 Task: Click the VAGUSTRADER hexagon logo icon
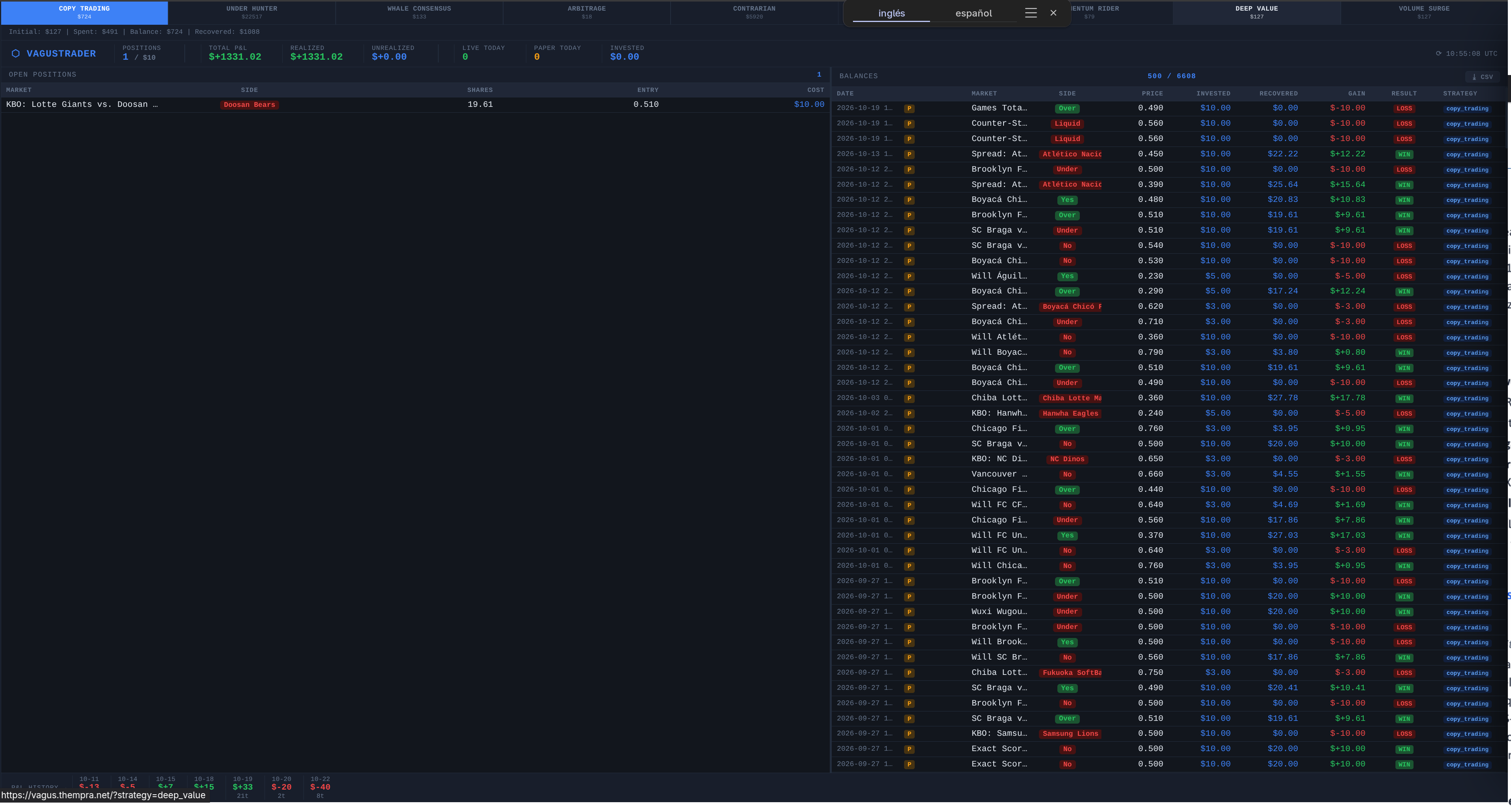click(16, 53)
